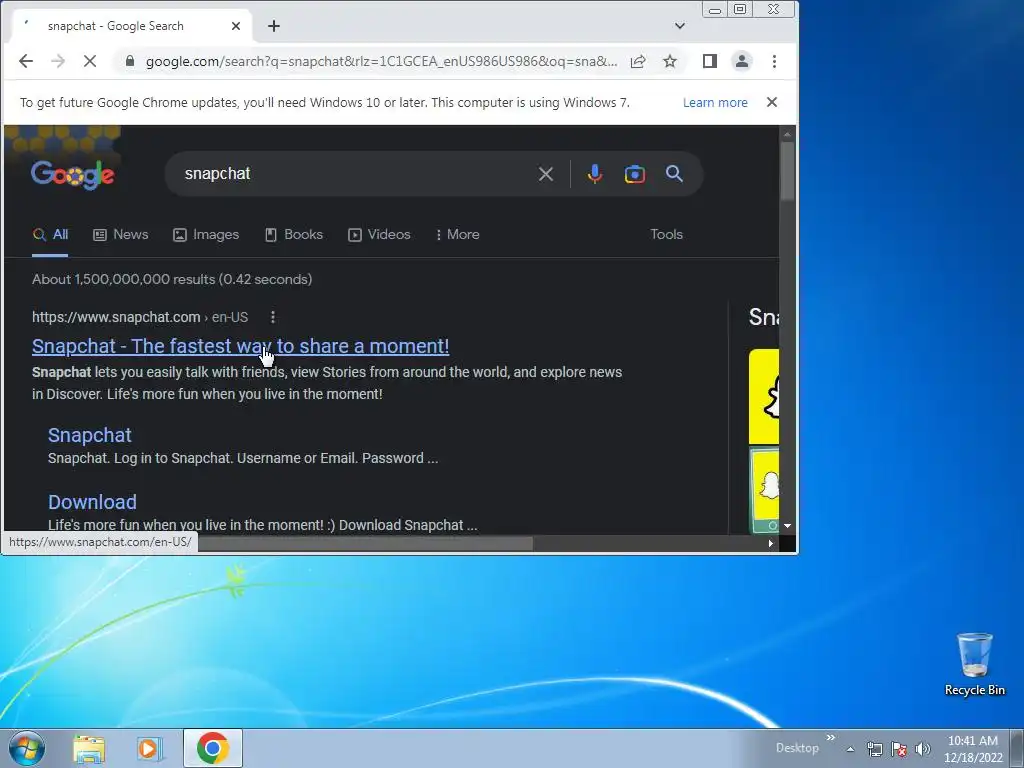The width and height of the screenshot is (1024, 768).
Task: Search by voice microphone icon
Action: pyautogui.click(x=594, y=174)
